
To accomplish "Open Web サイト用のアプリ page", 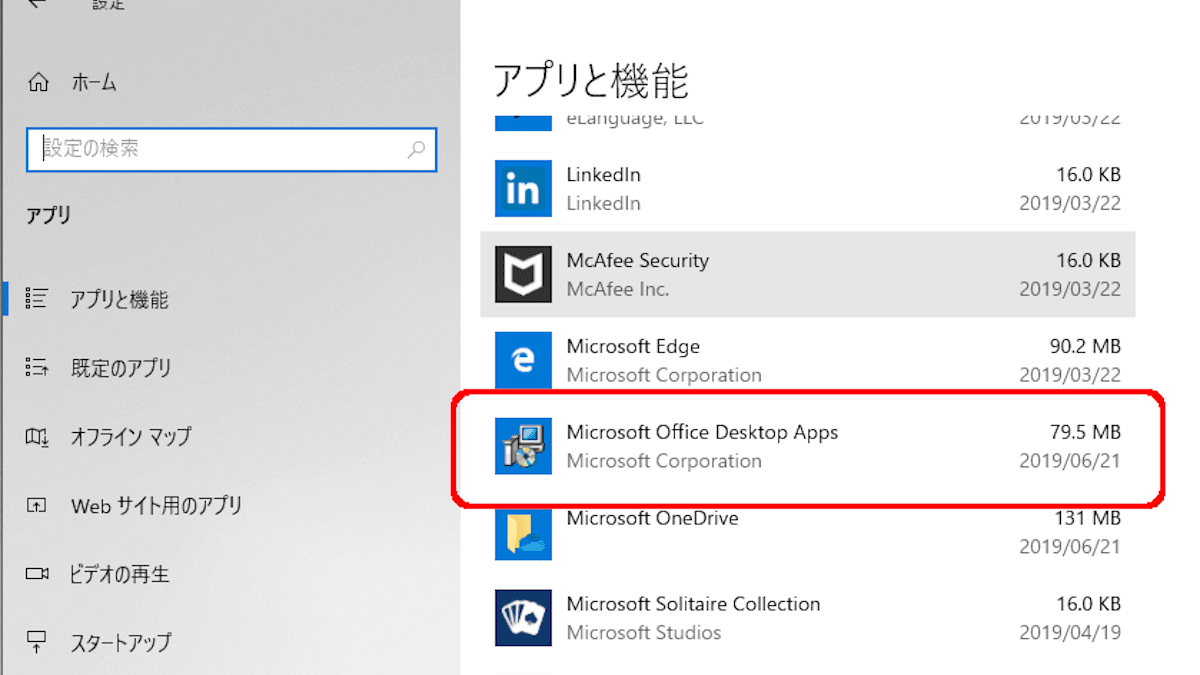I will (156, 506).
